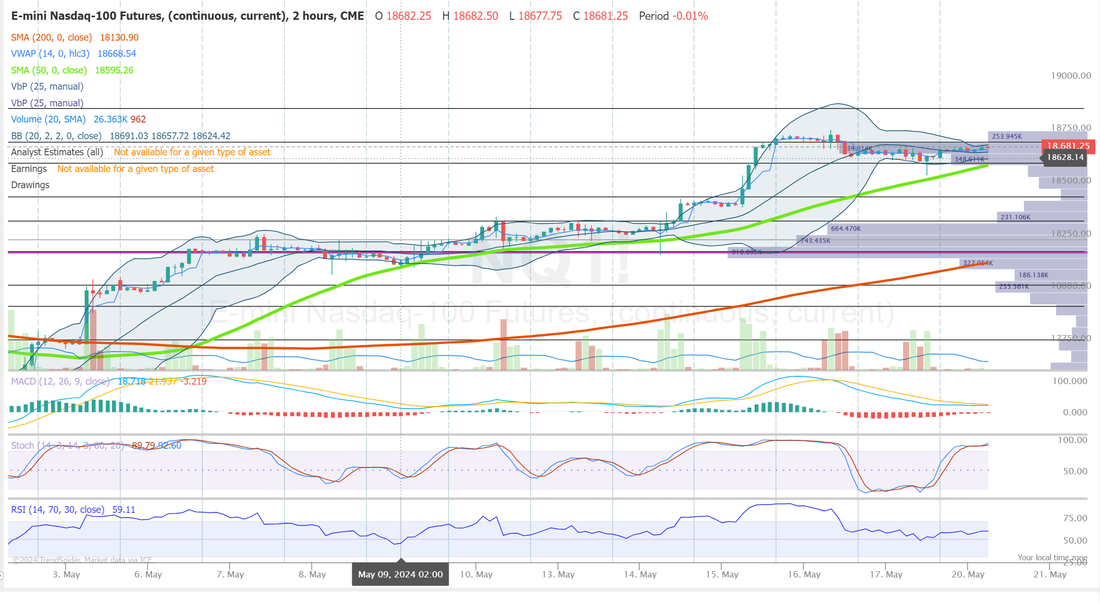Click the 6. May date axis label

click(148, 574)
